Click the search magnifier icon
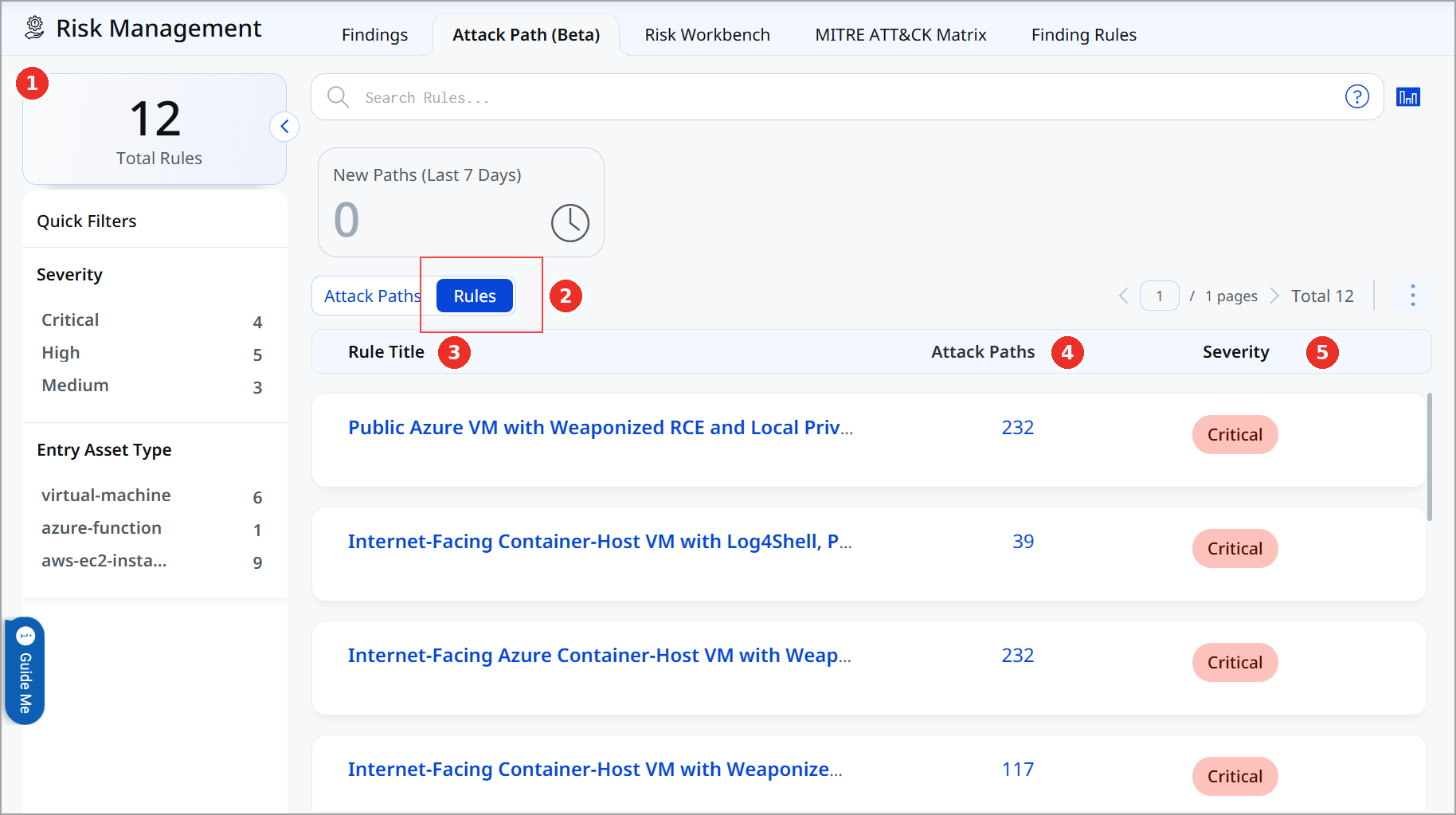This screenshot has height=815, width=1456. (339, 97)
